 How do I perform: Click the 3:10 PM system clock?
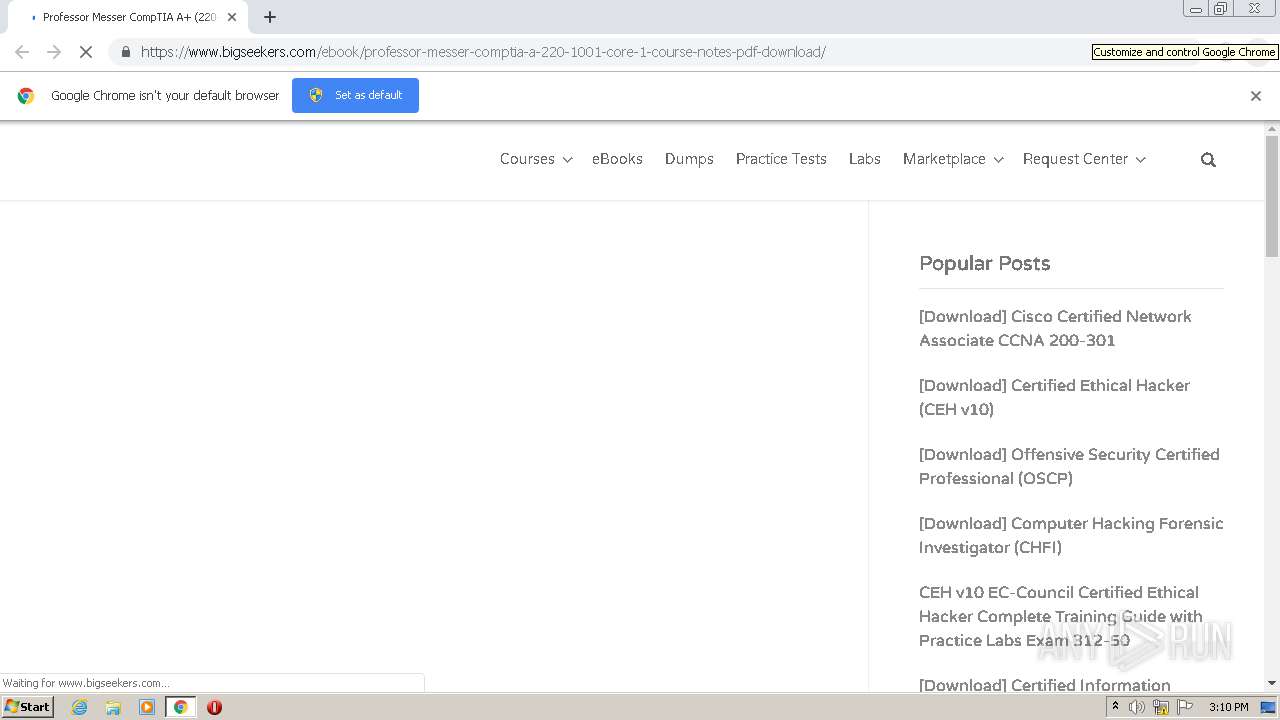pos(1228,707)
